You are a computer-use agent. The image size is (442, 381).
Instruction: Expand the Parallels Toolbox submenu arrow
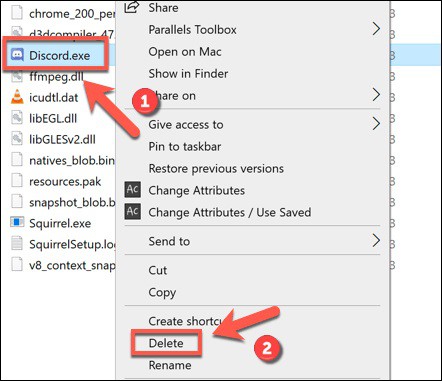click(376, 29)
